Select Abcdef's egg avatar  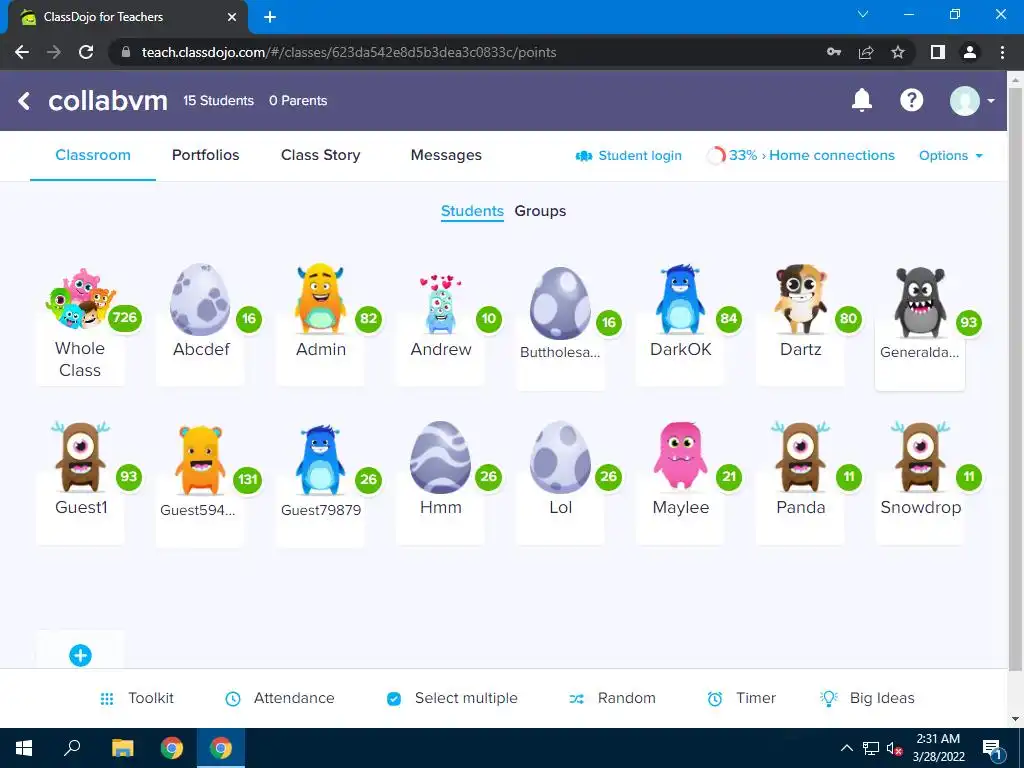click(x=200, y=299)
